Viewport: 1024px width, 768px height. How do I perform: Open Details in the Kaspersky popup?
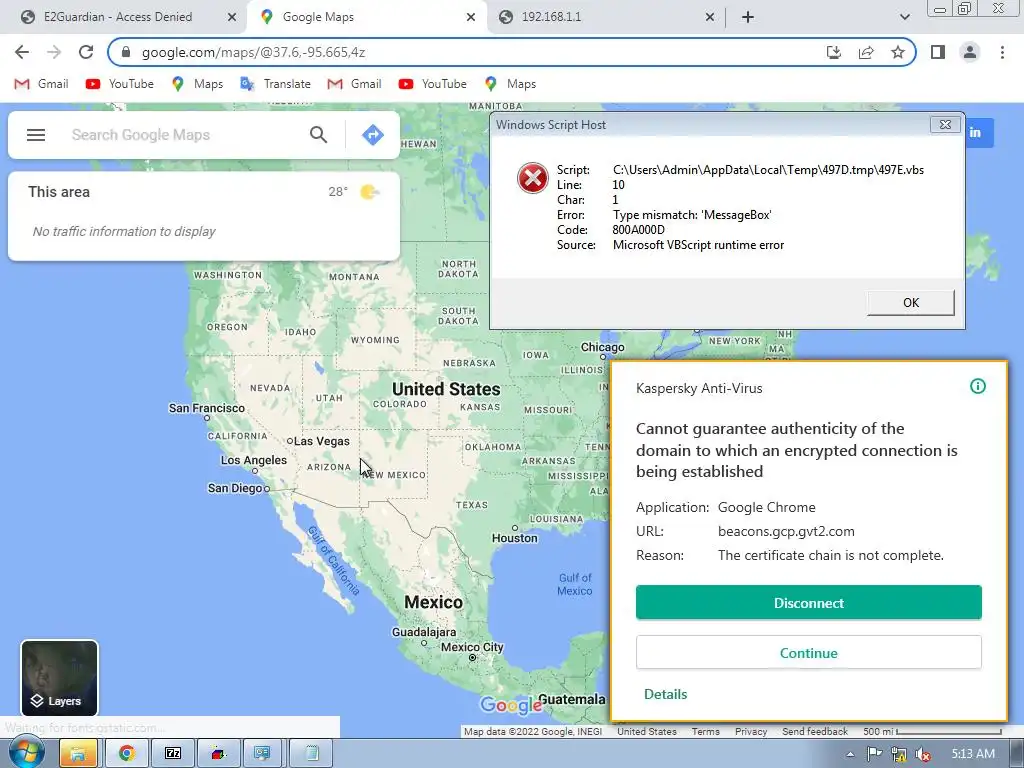click(x=665, y=694)
